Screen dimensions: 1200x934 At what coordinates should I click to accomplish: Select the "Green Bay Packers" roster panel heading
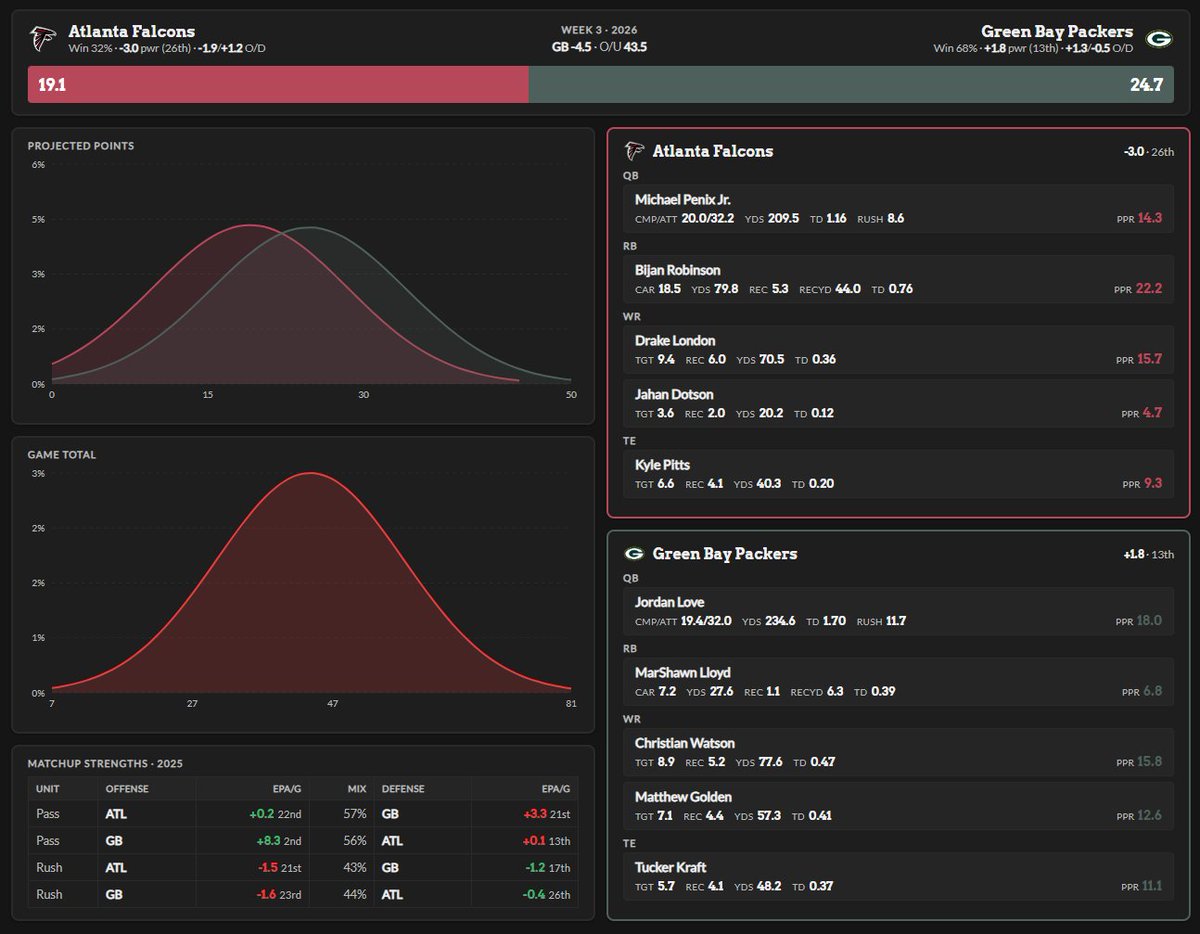(x=725, y=553)
